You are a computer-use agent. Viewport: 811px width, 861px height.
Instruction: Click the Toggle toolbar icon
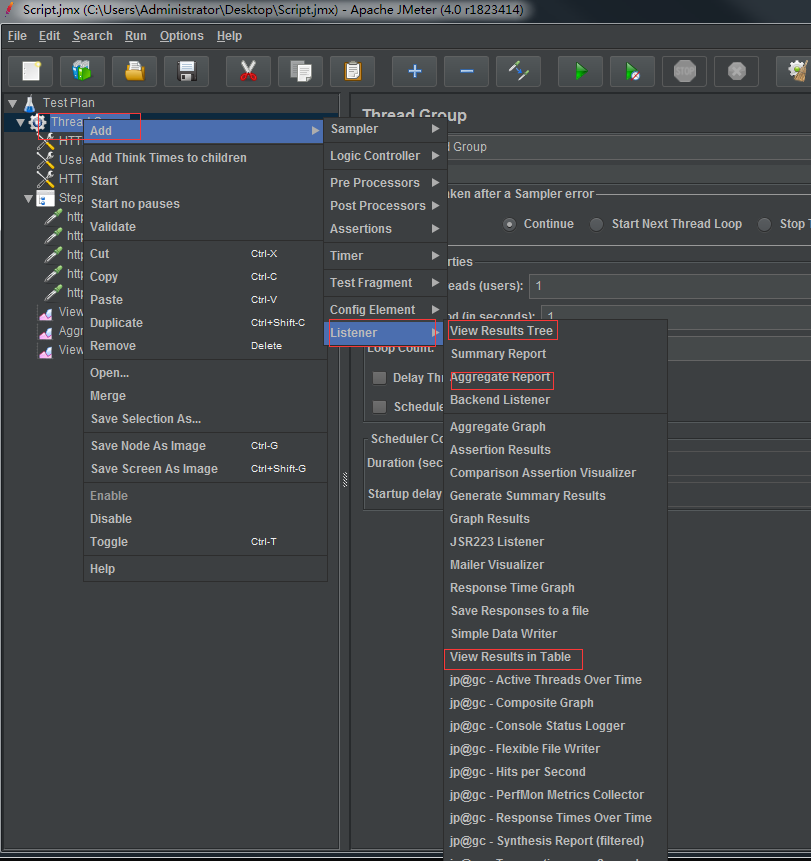[518, 71]
